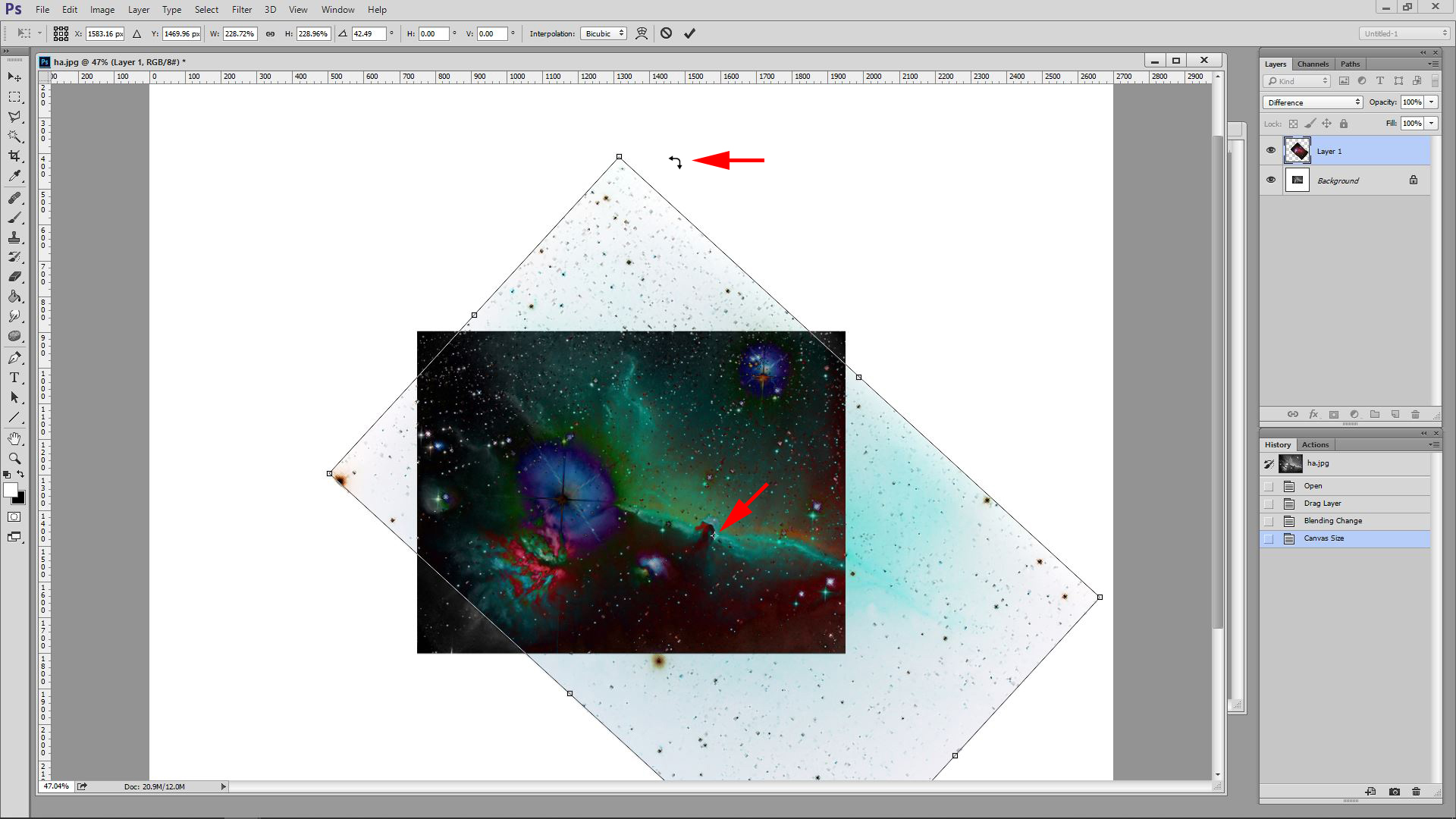Open the File menu
The image size is (1456, 819).
42,10
